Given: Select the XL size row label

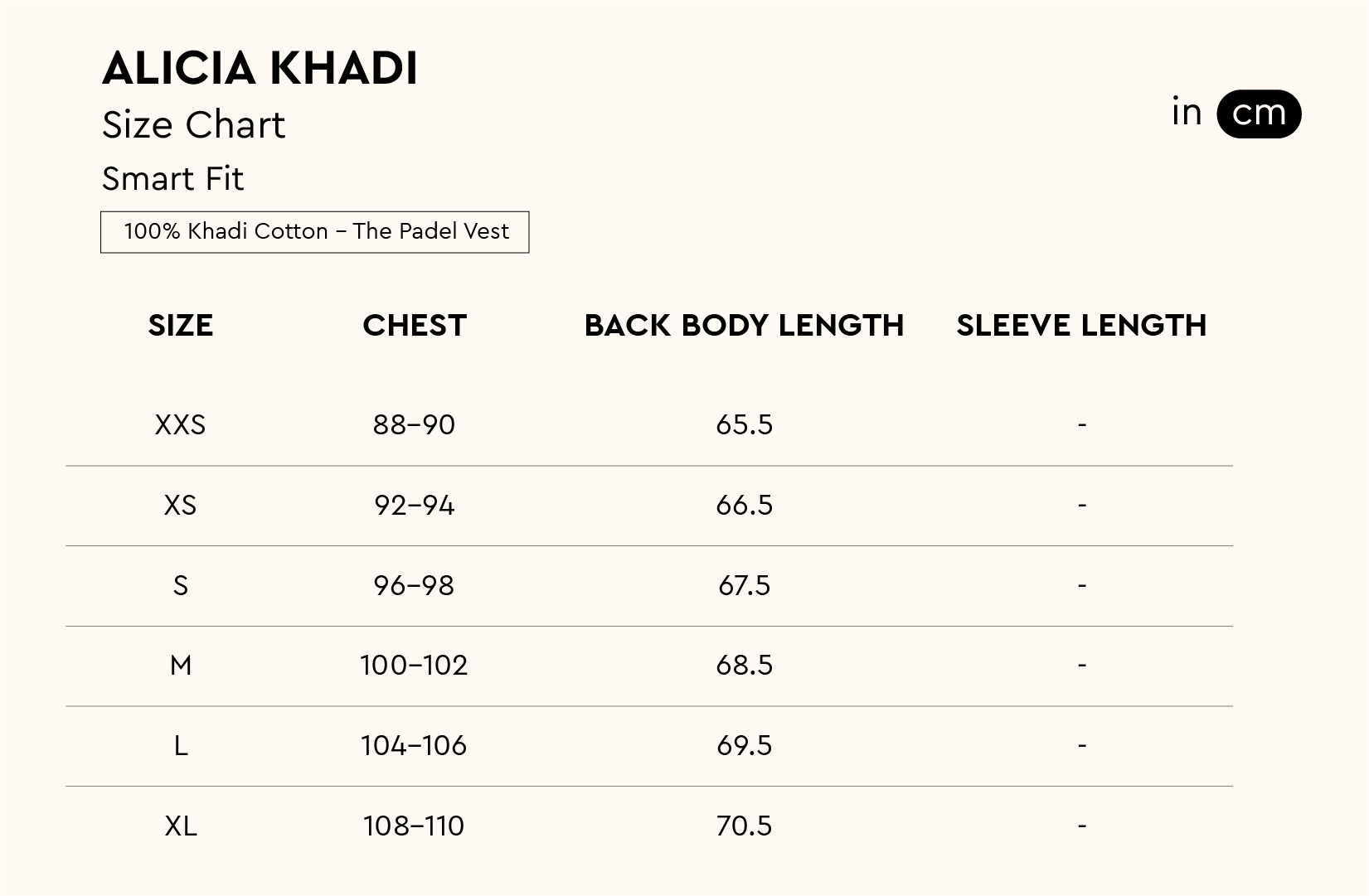Looking at the screenshot, I should 180,826.
